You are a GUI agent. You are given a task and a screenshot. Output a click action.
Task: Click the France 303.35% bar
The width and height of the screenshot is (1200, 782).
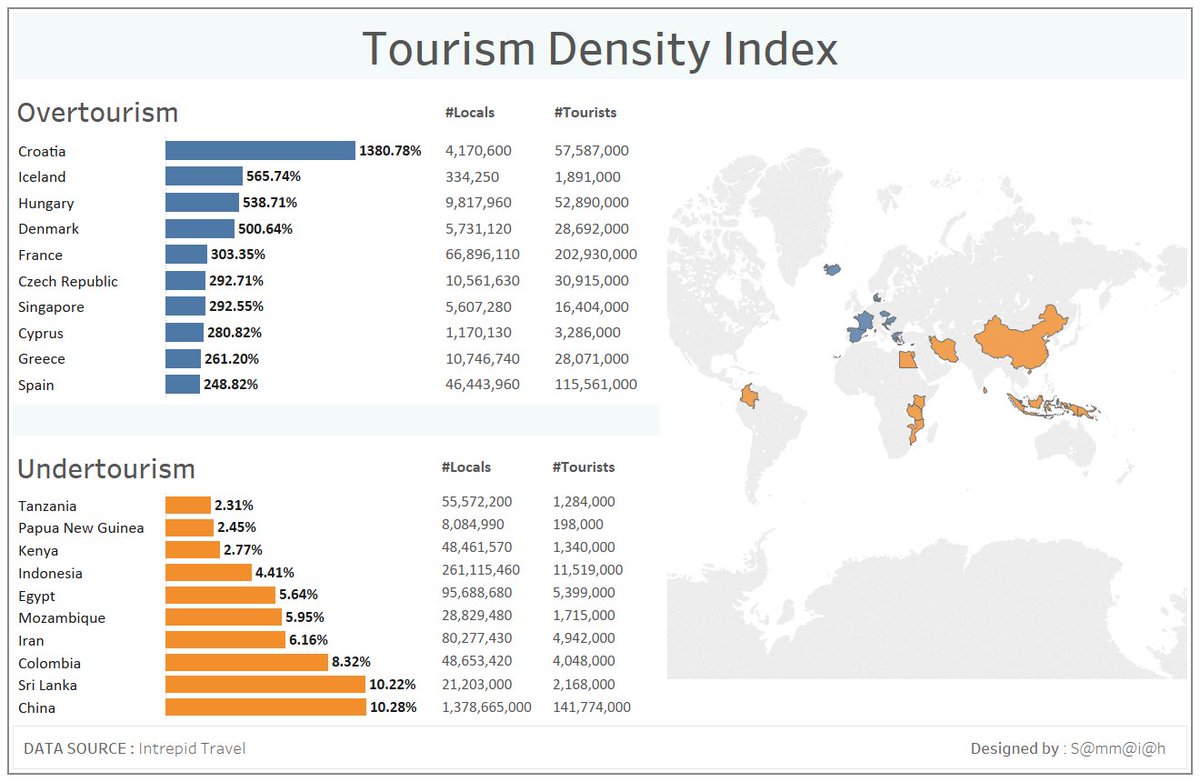(186, 254)
